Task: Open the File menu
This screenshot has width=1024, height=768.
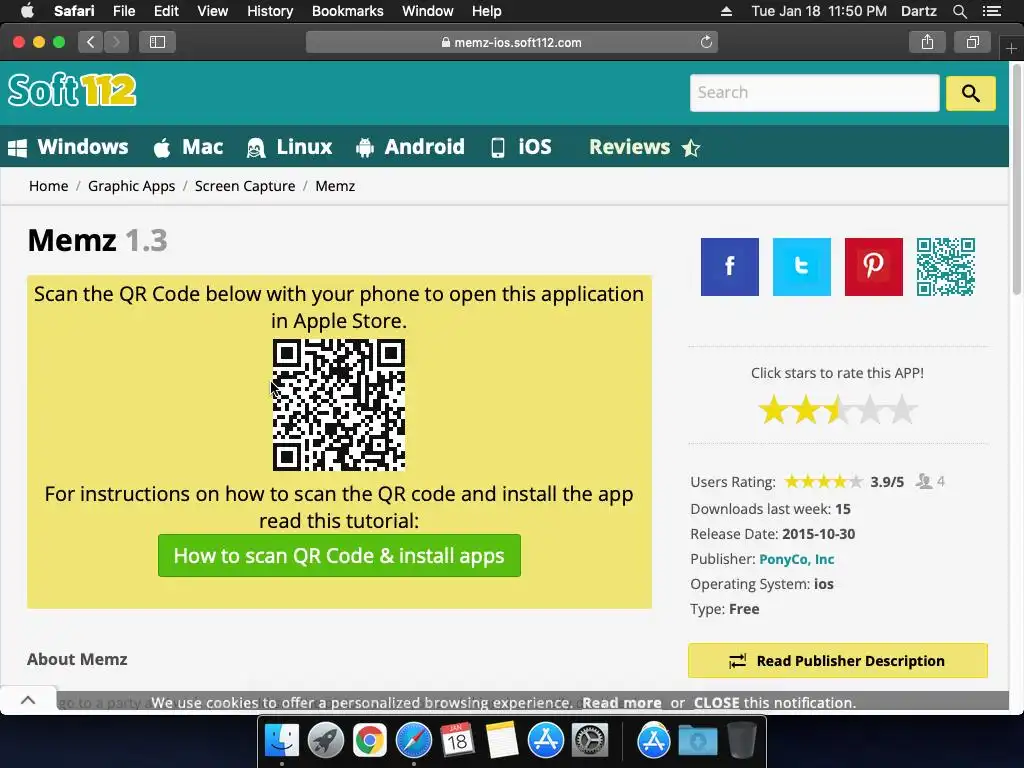Action: (x=123, y=11)
